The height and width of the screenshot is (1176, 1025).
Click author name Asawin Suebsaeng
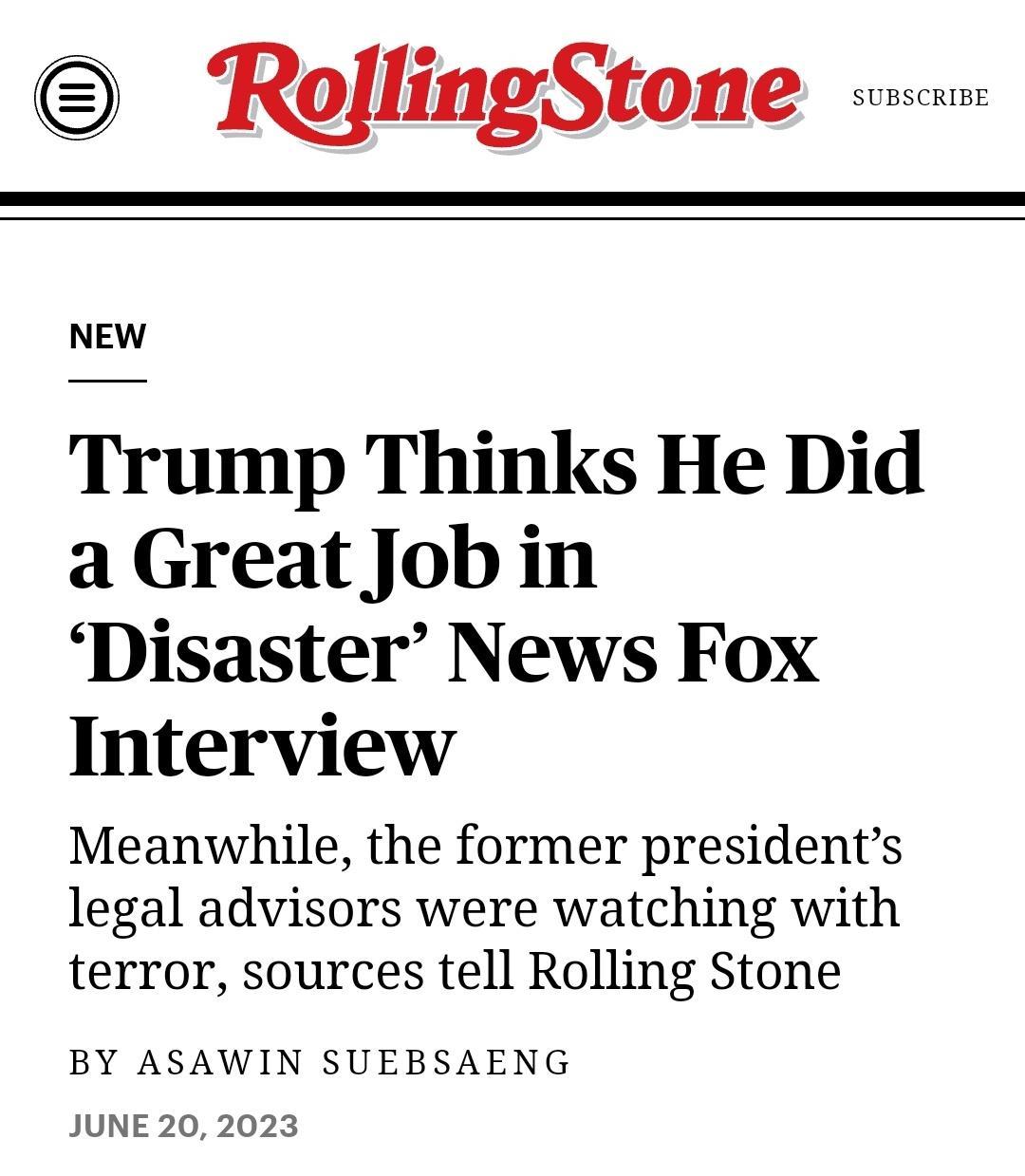[354, 1062]
